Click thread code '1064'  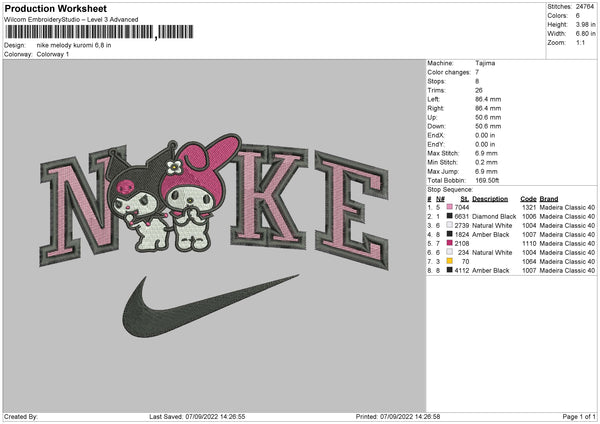click(x=529, y=261)
